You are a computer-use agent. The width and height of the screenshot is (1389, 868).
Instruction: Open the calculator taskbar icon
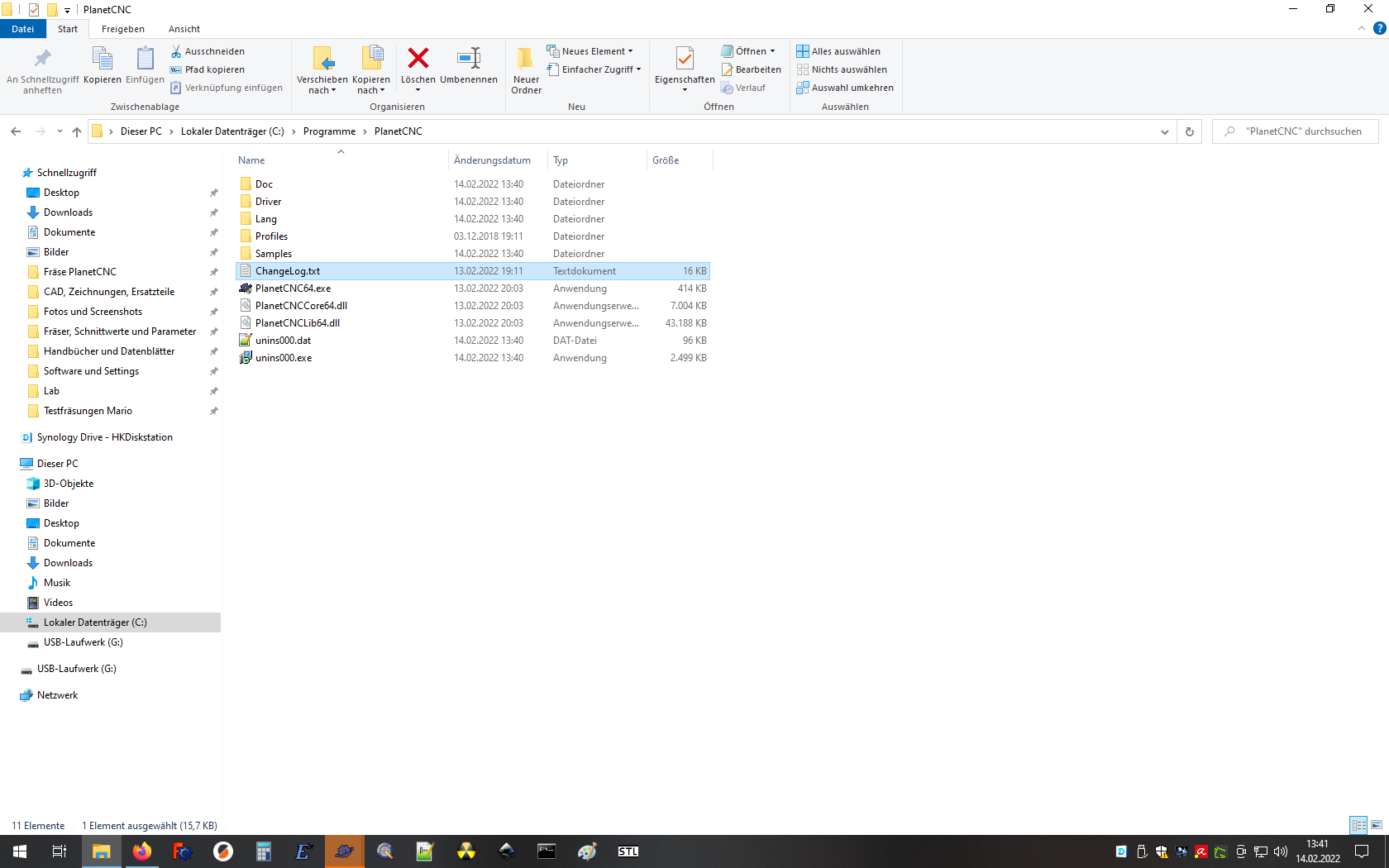tap(264, 851)
